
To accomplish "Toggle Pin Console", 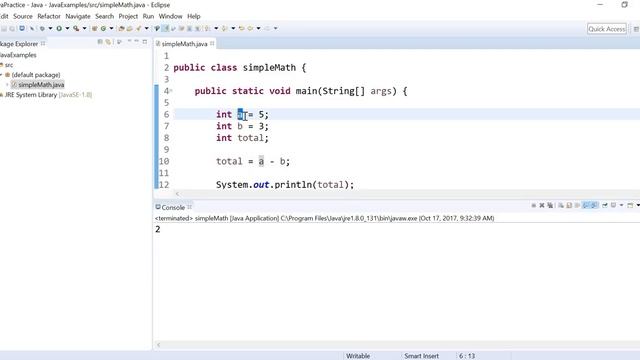I will pyautogui.click(x=605, y=205).
